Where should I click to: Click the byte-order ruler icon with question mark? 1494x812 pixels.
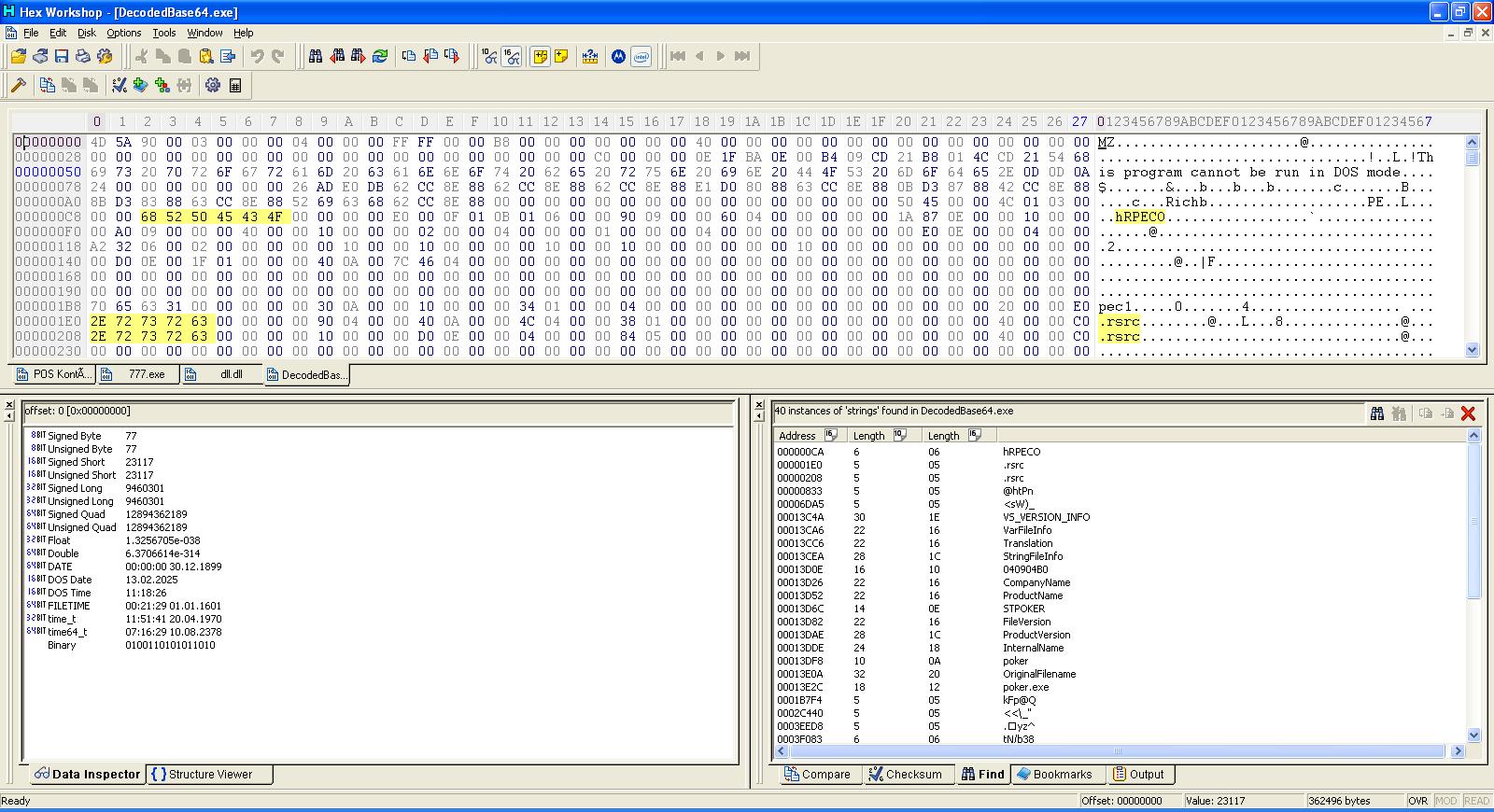pyautogui.click(x=589, y=56)
